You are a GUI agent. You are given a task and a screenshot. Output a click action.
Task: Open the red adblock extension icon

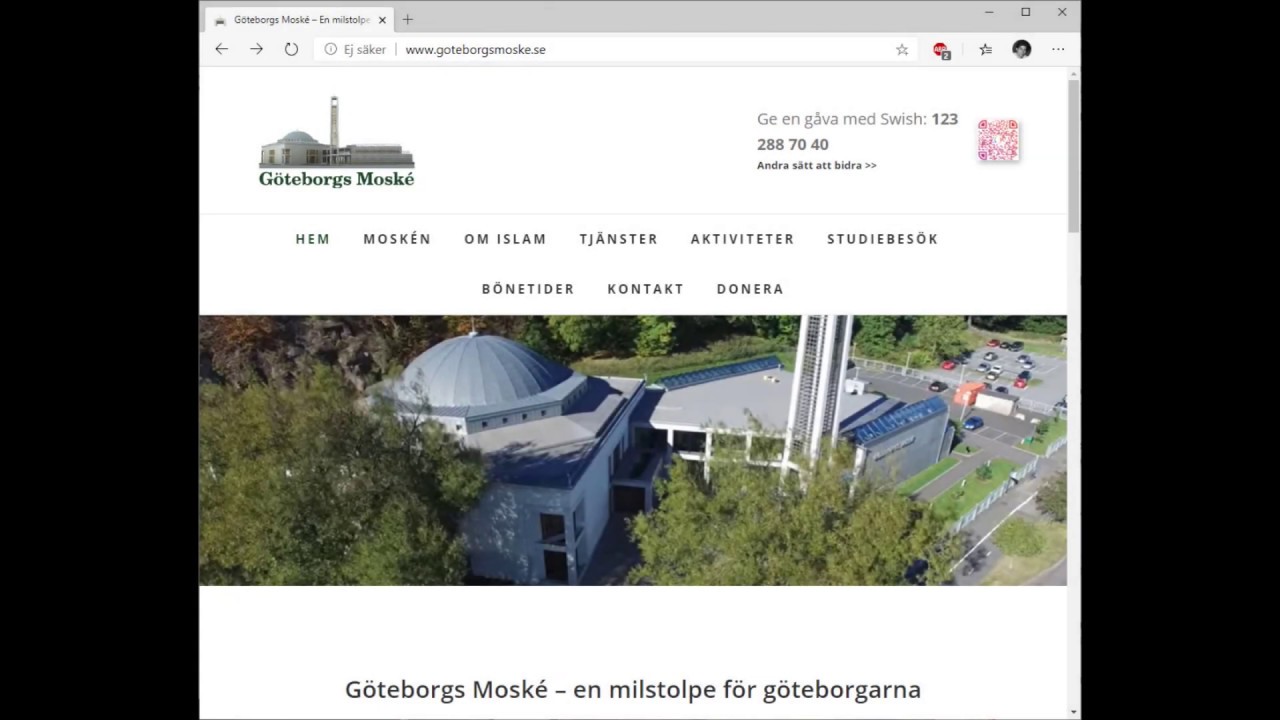941,49
